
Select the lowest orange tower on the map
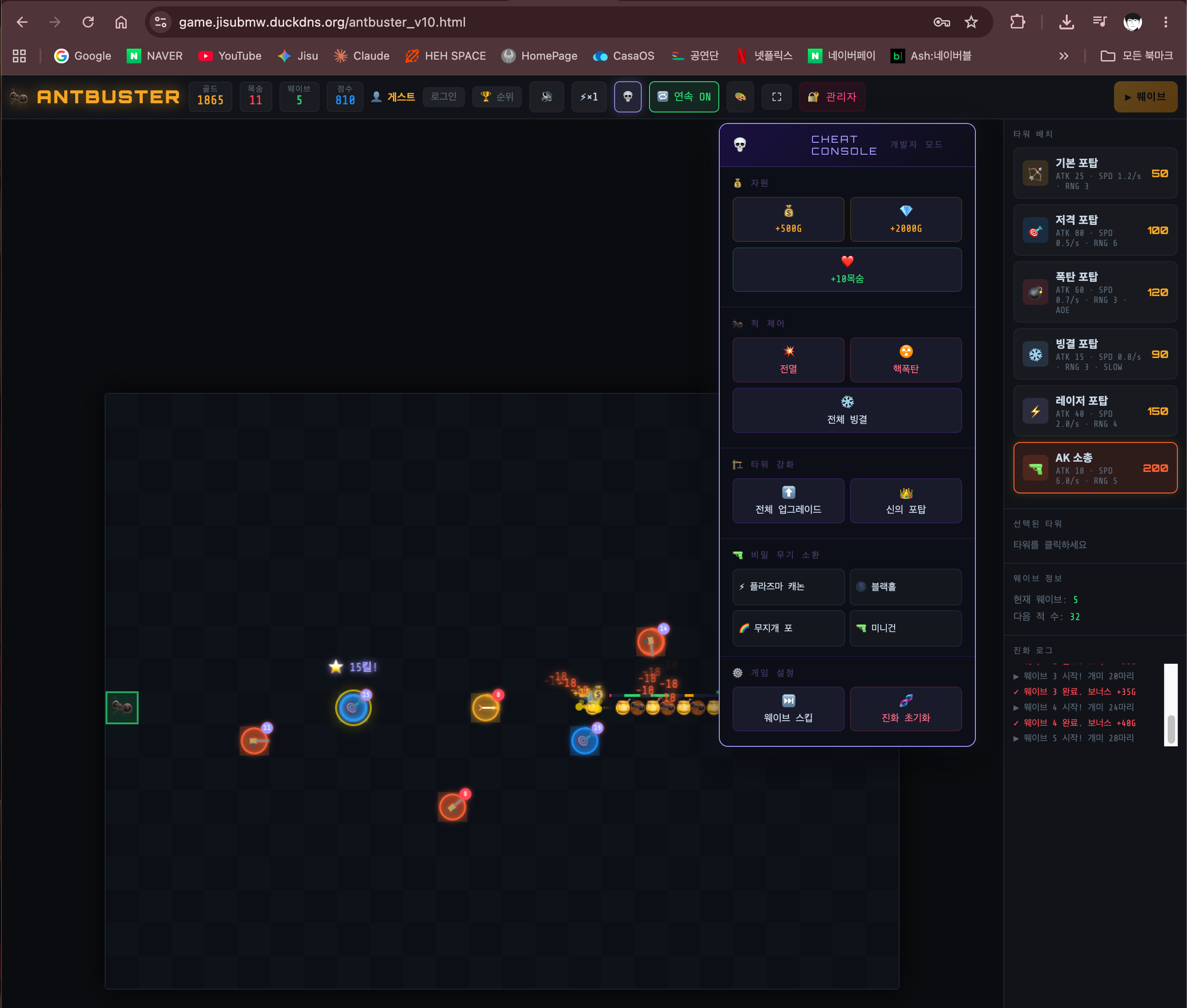[453, 807]
